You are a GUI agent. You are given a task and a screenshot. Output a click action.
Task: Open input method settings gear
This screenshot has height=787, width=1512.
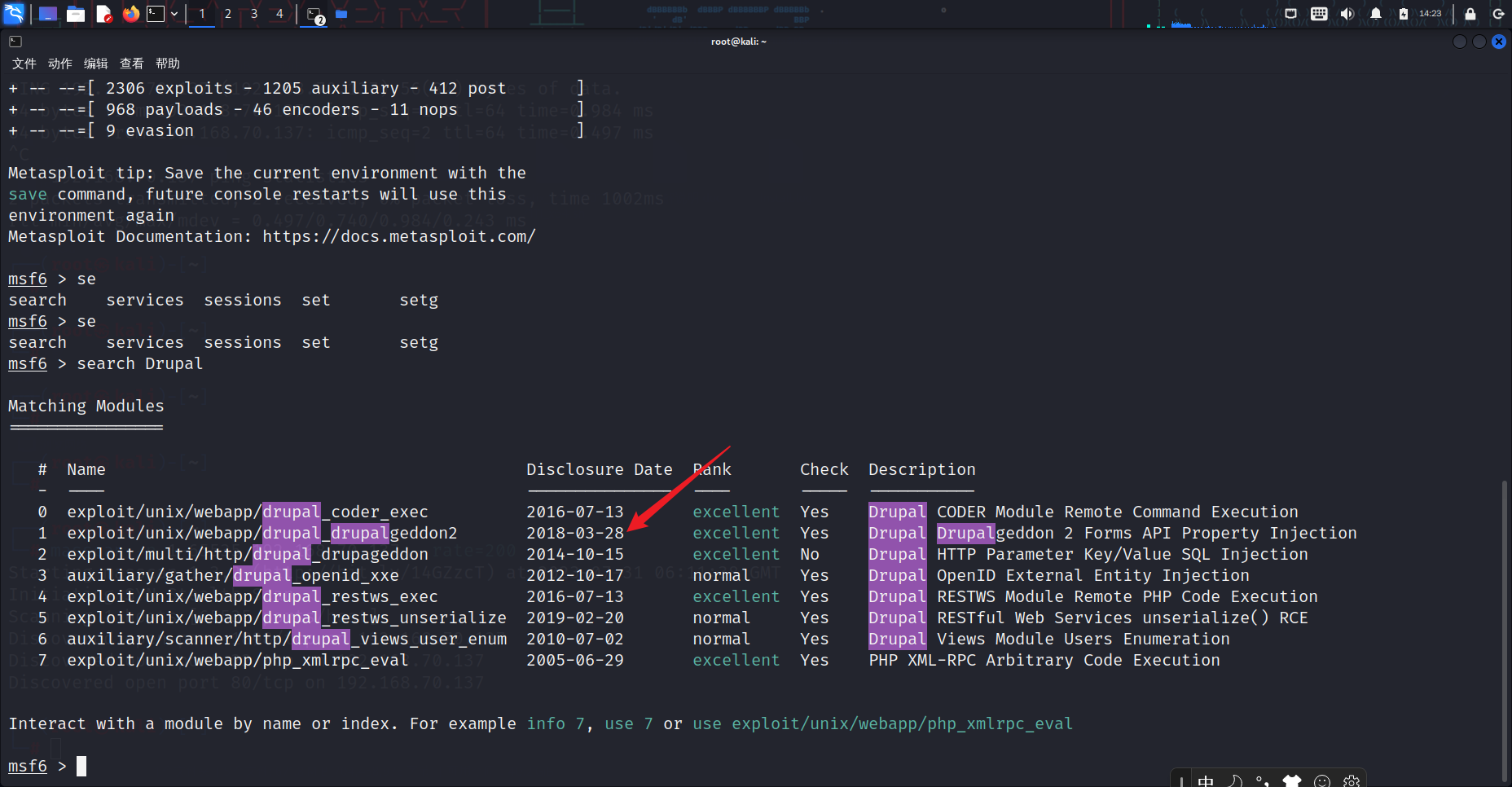pos(1352,781)
